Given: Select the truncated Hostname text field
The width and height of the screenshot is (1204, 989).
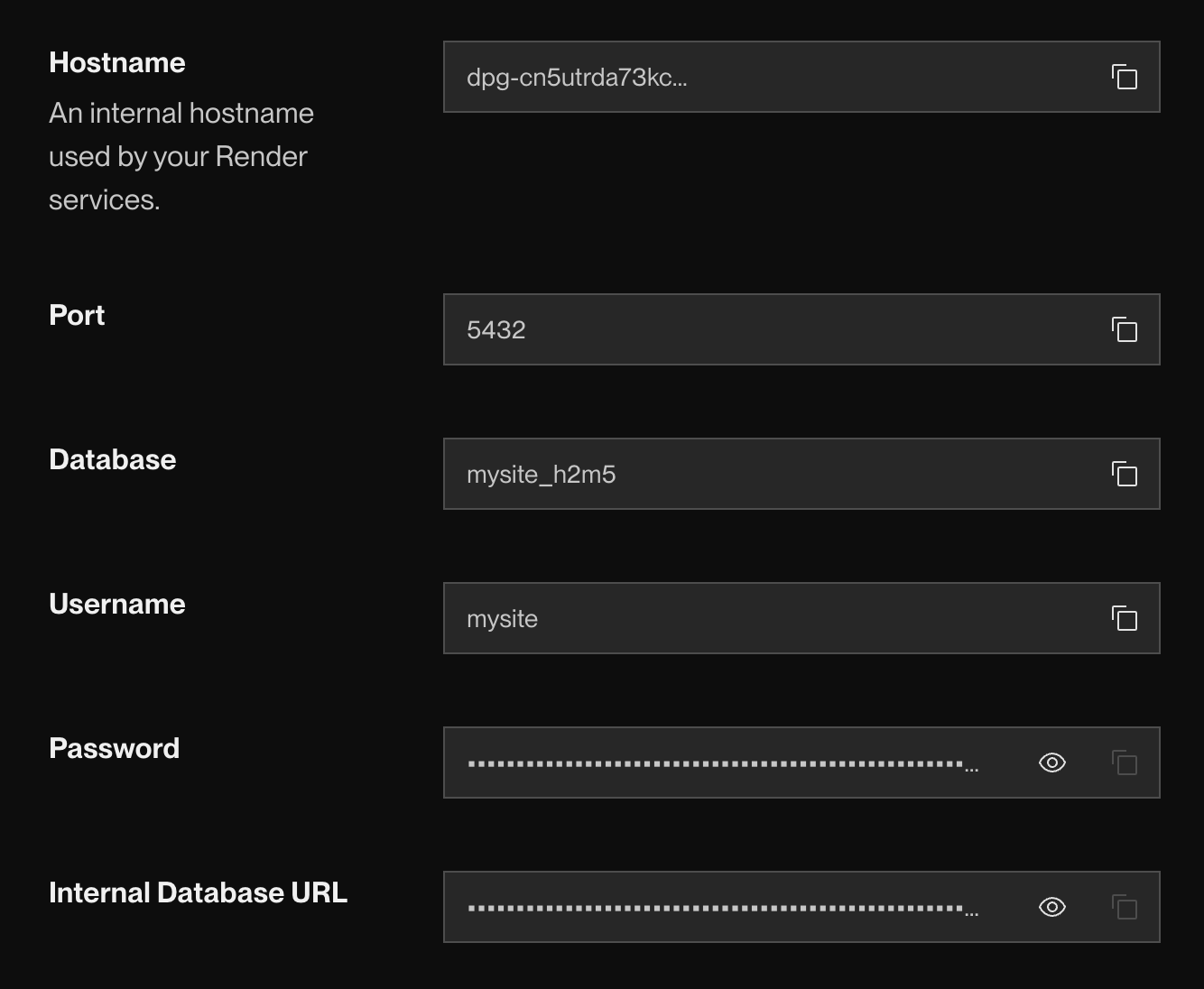Looking at the screenshot, I should click(722, 78).
